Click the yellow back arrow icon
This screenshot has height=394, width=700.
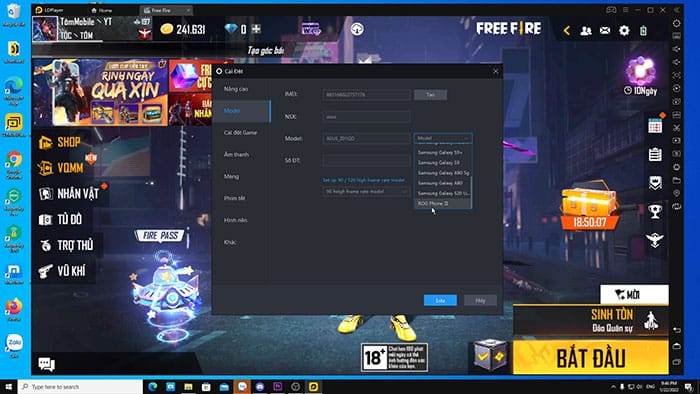(567, 30)
